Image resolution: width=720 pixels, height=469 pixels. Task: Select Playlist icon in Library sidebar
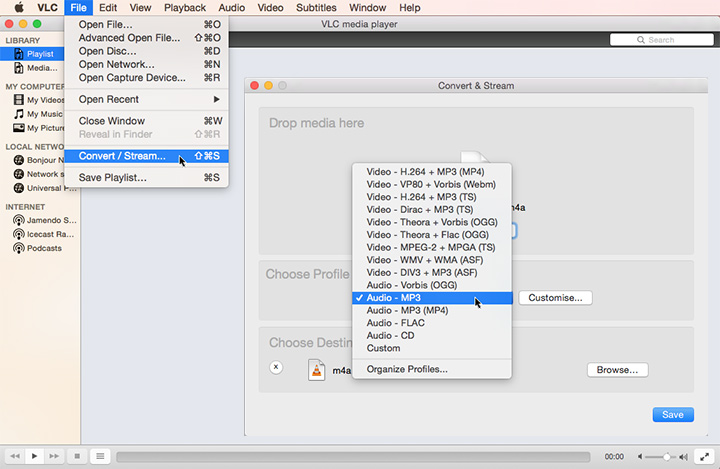point(18,54)
